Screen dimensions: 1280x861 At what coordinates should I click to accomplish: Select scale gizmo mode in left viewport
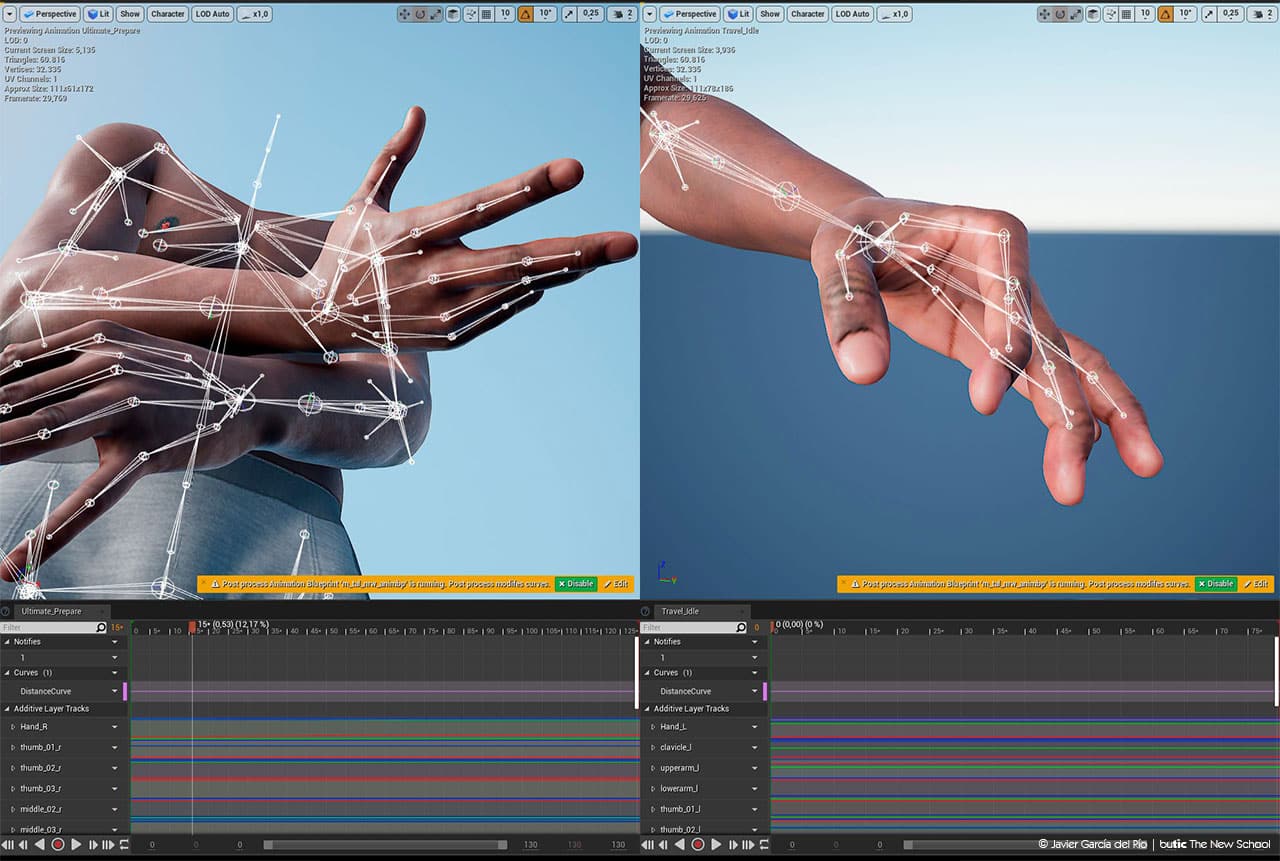pos(435,14)
